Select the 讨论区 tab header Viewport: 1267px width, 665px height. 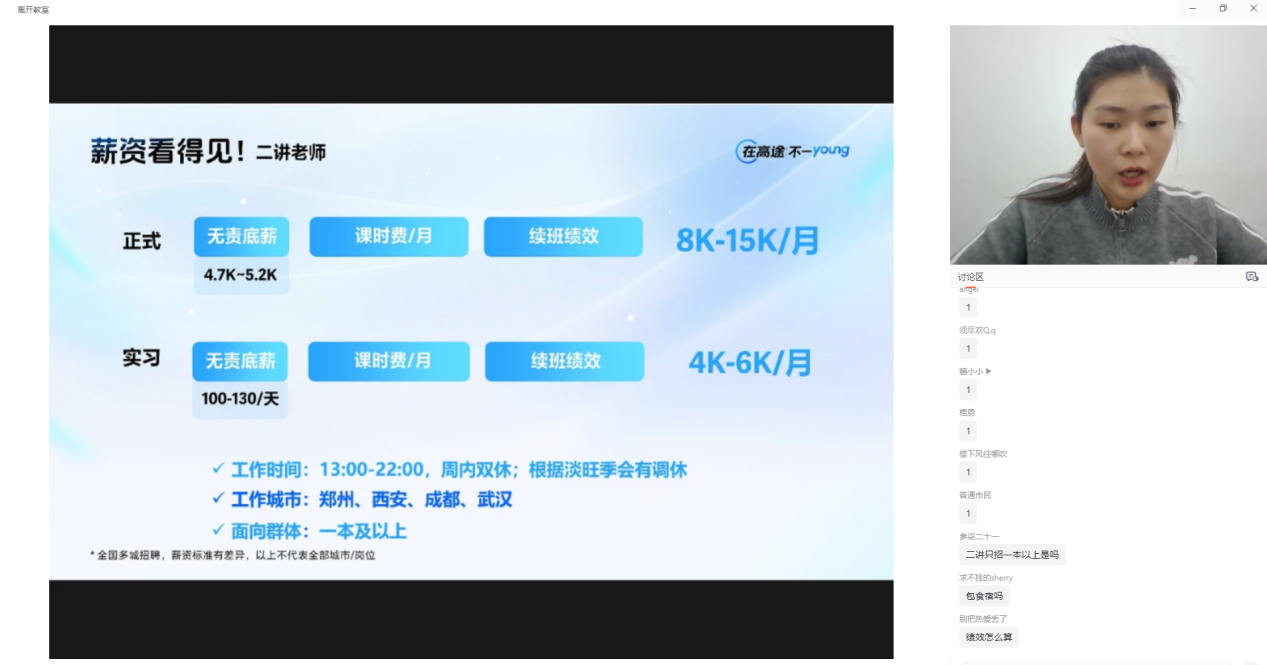click(x=971, y=277)
